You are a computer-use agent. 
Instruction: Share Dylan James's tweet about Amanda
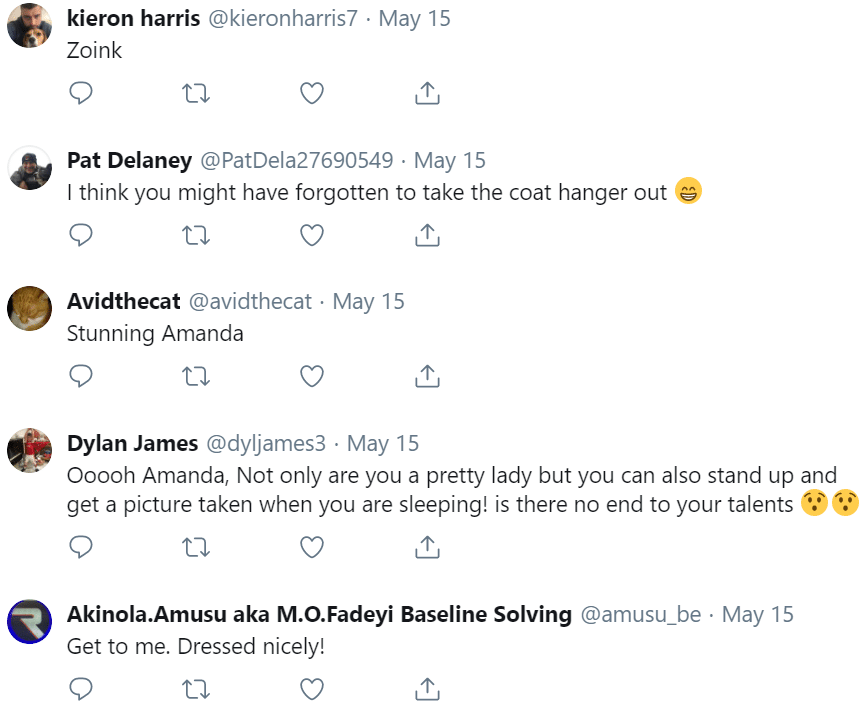(x=427, y=547)
